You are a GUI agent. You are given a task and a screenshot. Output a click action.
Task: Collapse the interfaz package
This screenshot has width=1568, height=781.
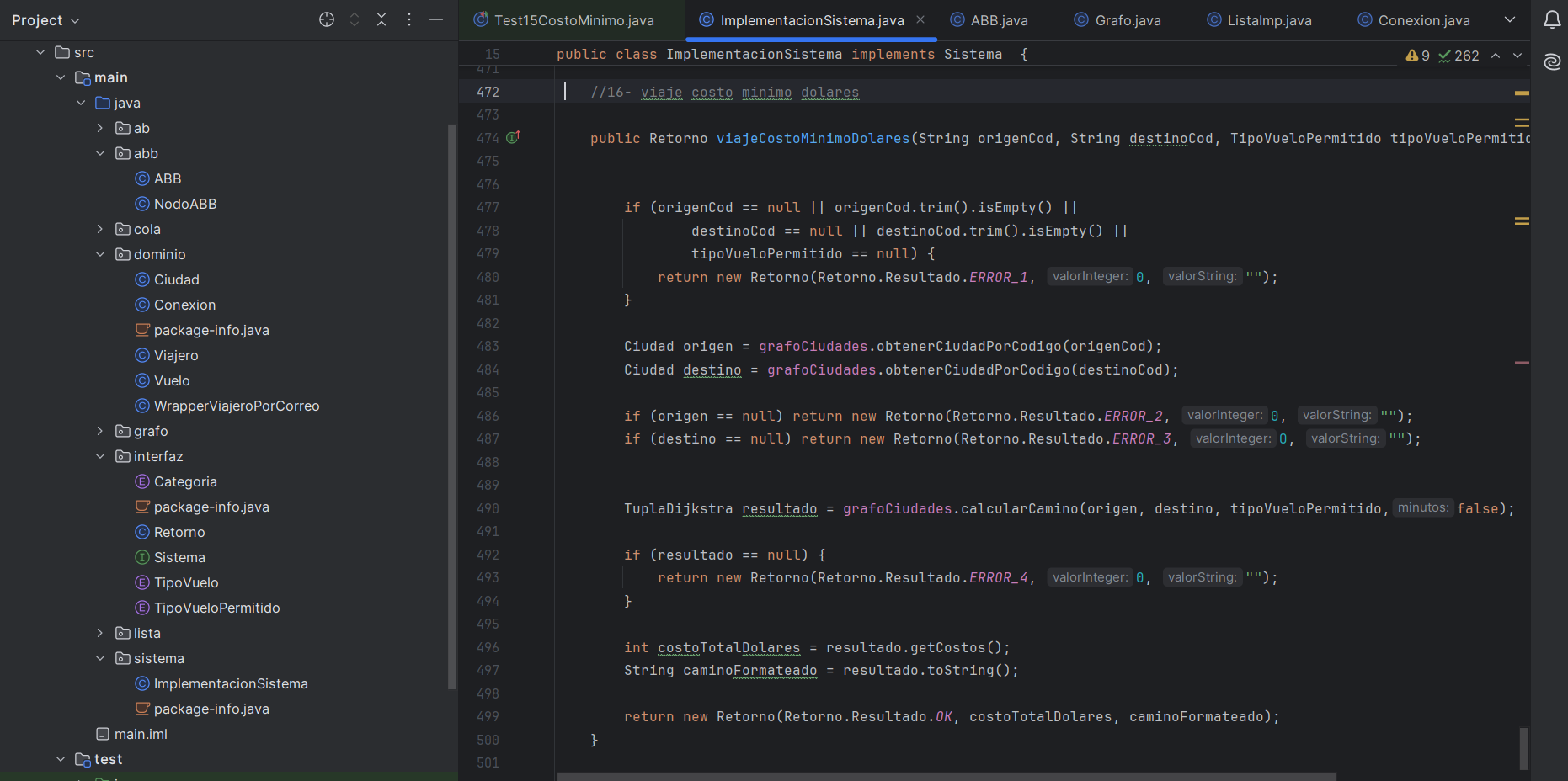tap(100, 456)
